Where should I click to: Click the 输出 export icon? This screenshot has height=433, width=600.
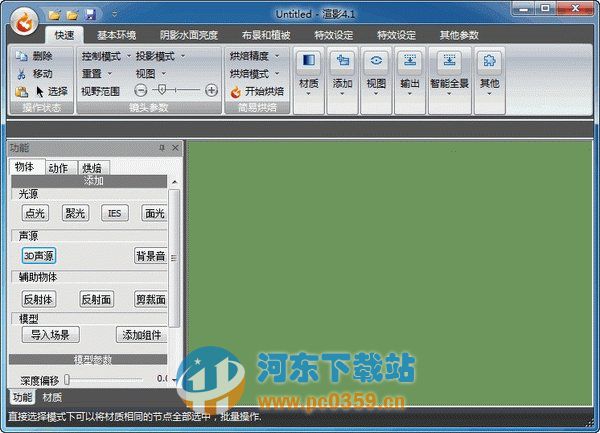click(x=410, y=61)
